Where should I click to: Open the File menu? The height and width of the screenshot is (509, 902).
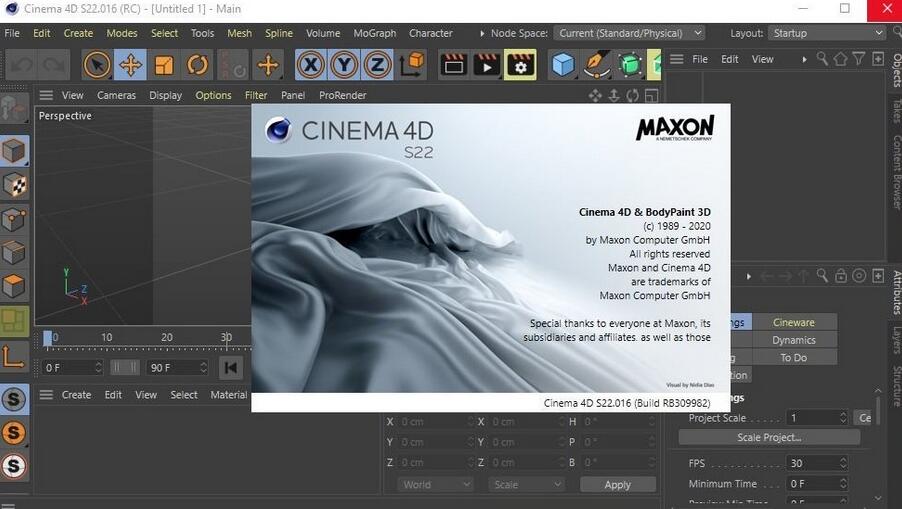[12, 33]
